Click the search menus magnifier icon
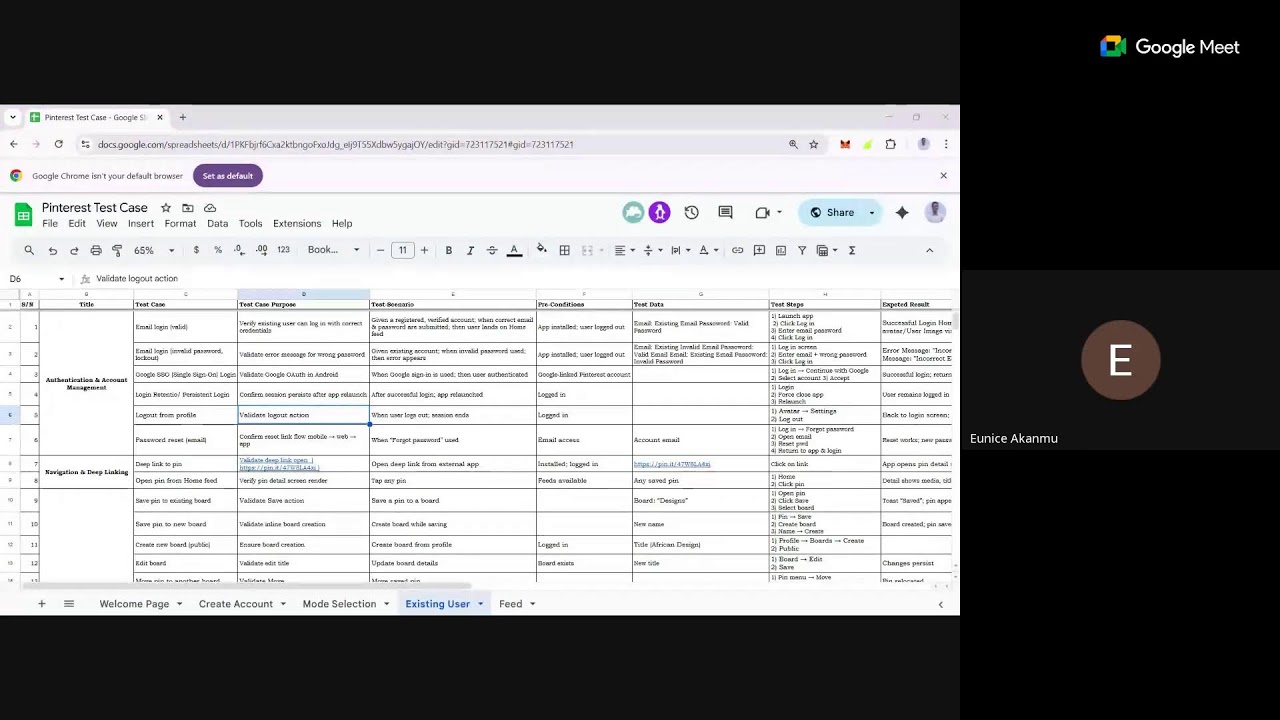The height and width of the screenshot is (720, 1280). click(29, 250)
